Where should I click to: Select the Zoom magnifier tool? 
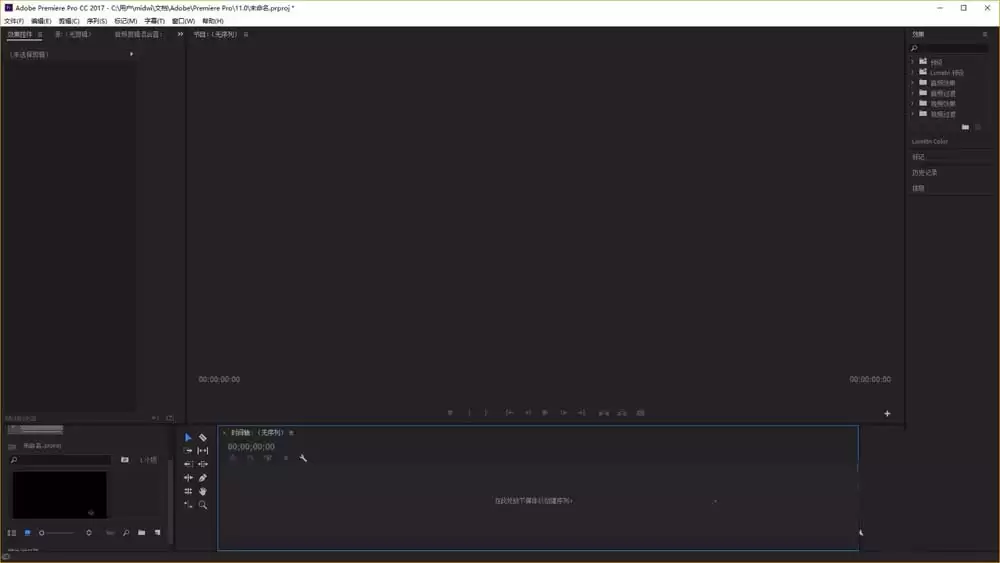coord(203,505)
